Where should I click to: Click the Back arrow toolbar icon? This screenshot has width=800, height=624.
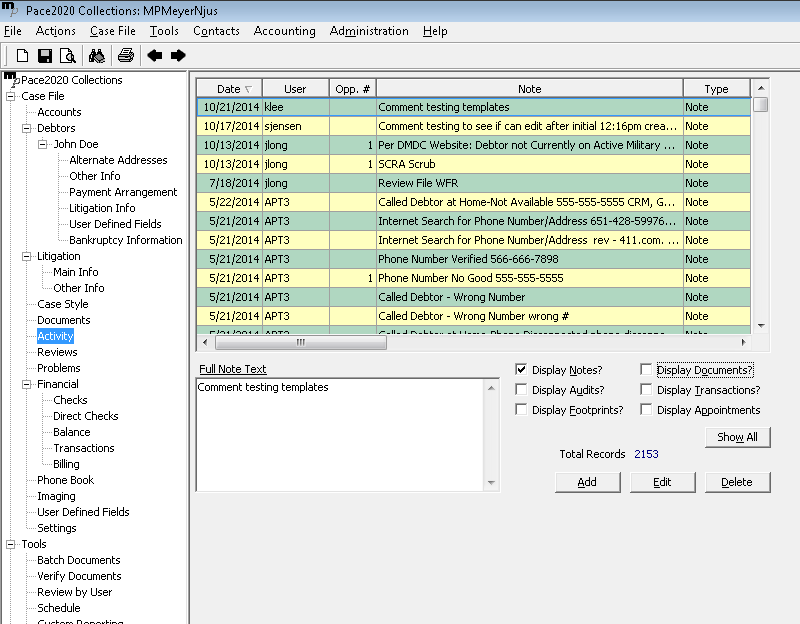pos(155,55)
